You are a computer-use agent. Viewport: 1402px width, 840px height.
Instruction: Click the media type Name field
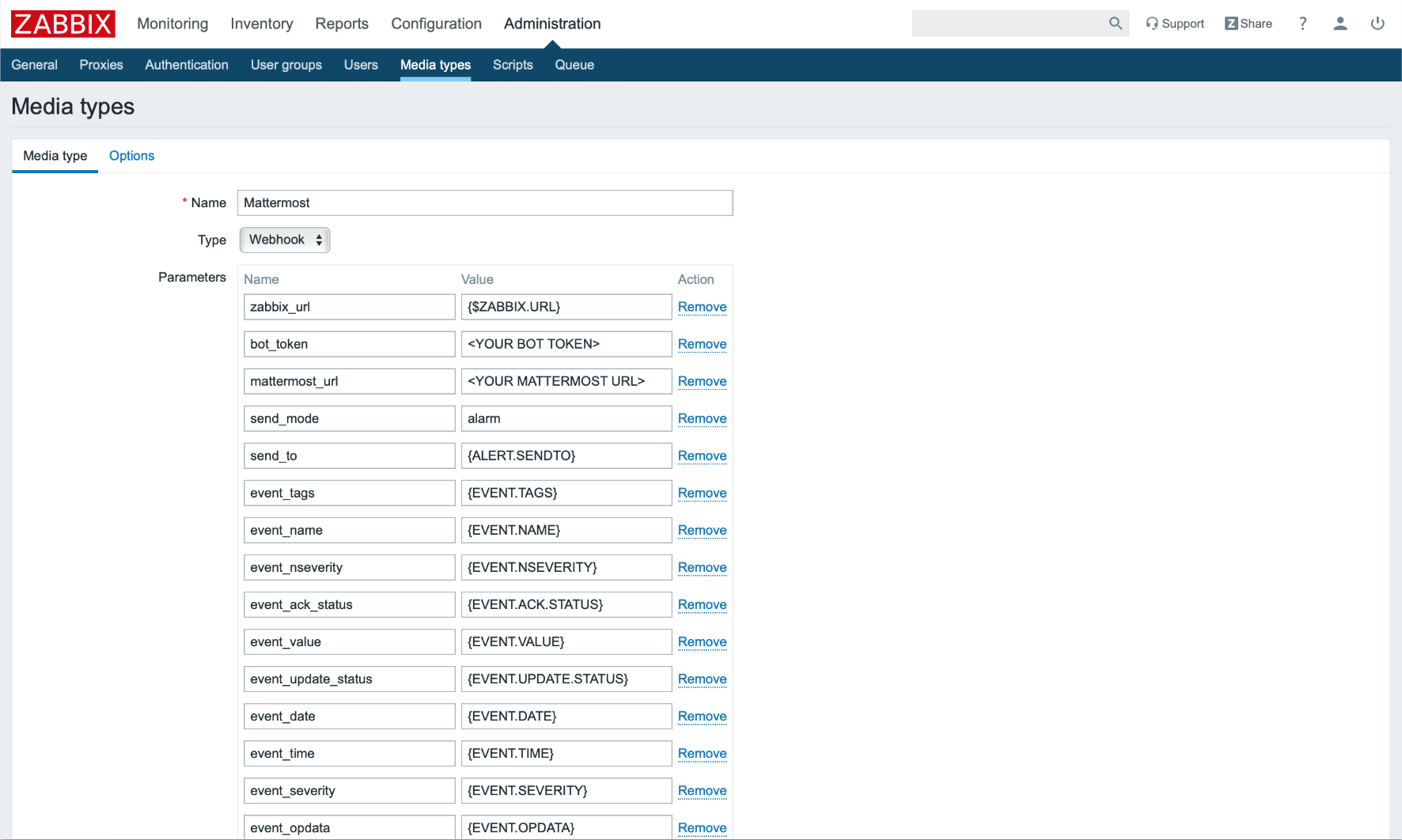coord(484,202)
